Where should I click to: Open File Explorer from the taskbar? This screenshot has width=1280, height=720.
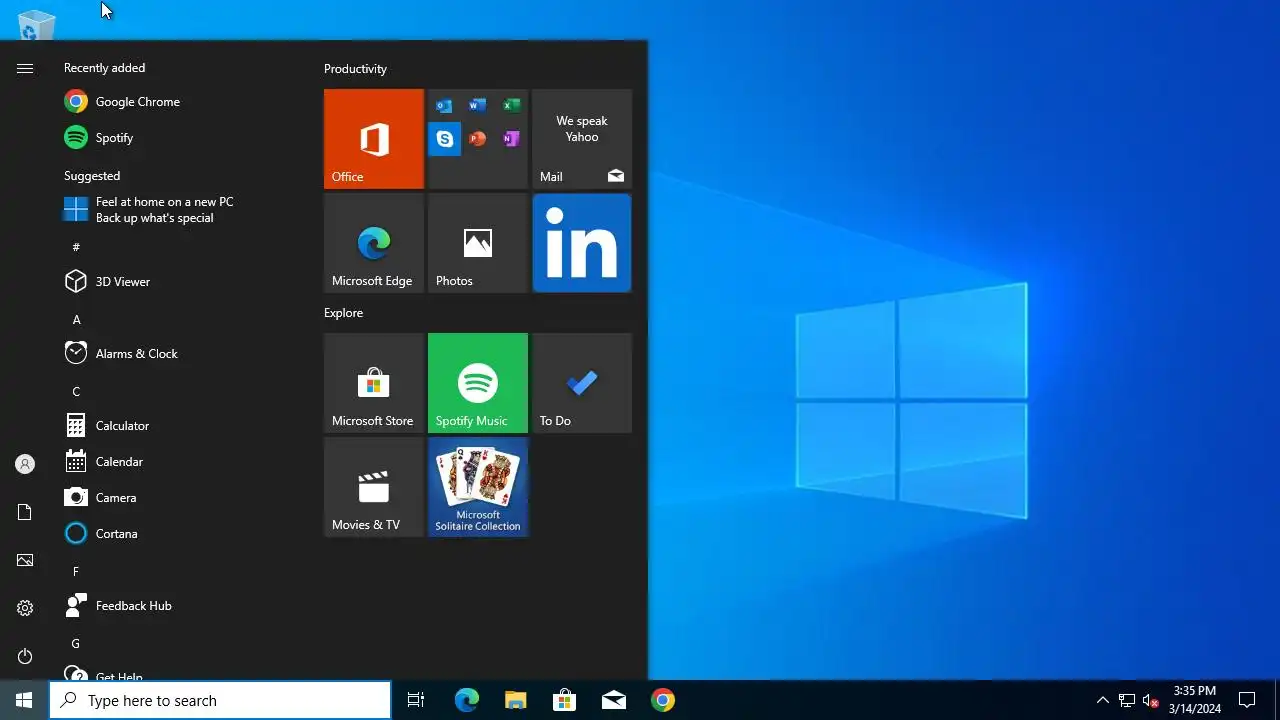point(515,700)
